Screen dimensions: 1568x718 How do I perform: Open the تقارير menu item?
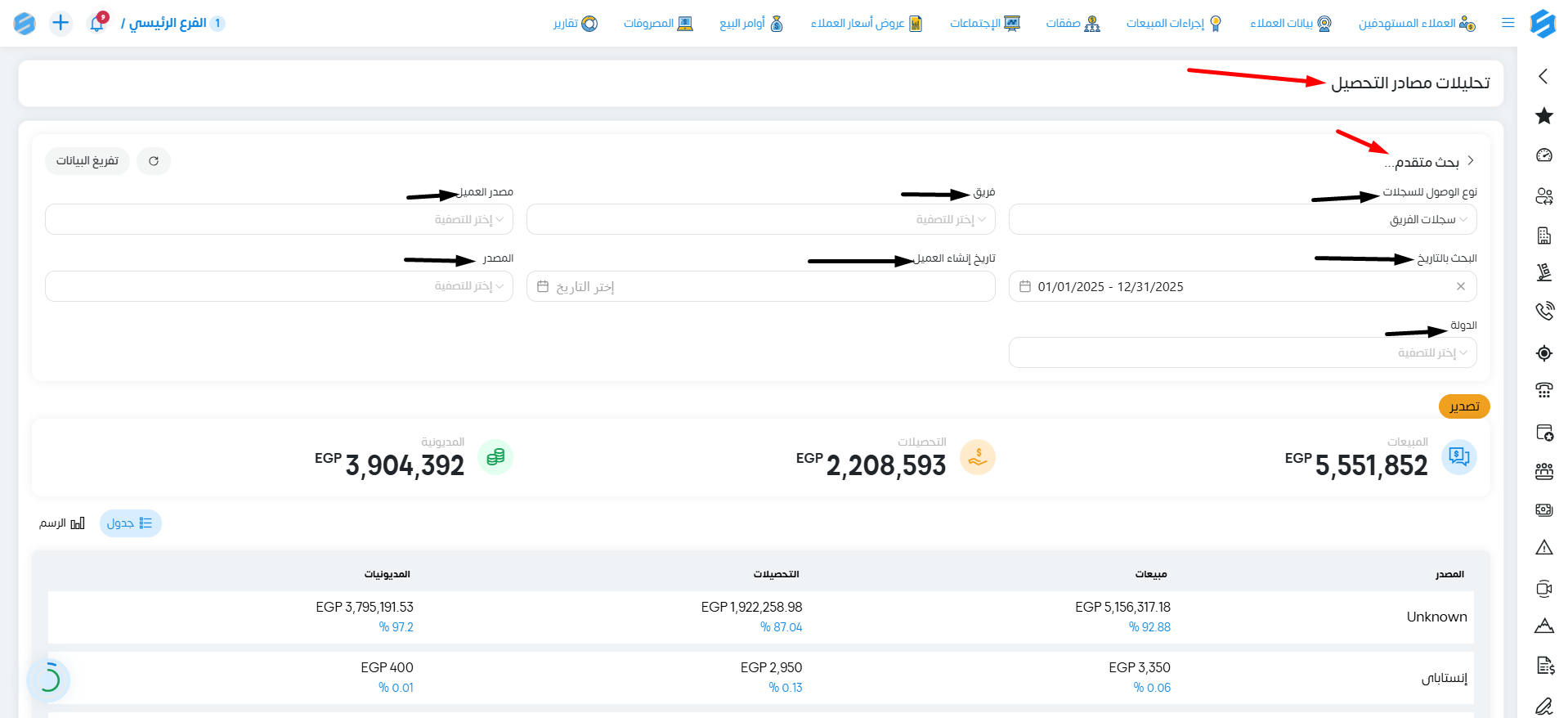coord(576,23)
